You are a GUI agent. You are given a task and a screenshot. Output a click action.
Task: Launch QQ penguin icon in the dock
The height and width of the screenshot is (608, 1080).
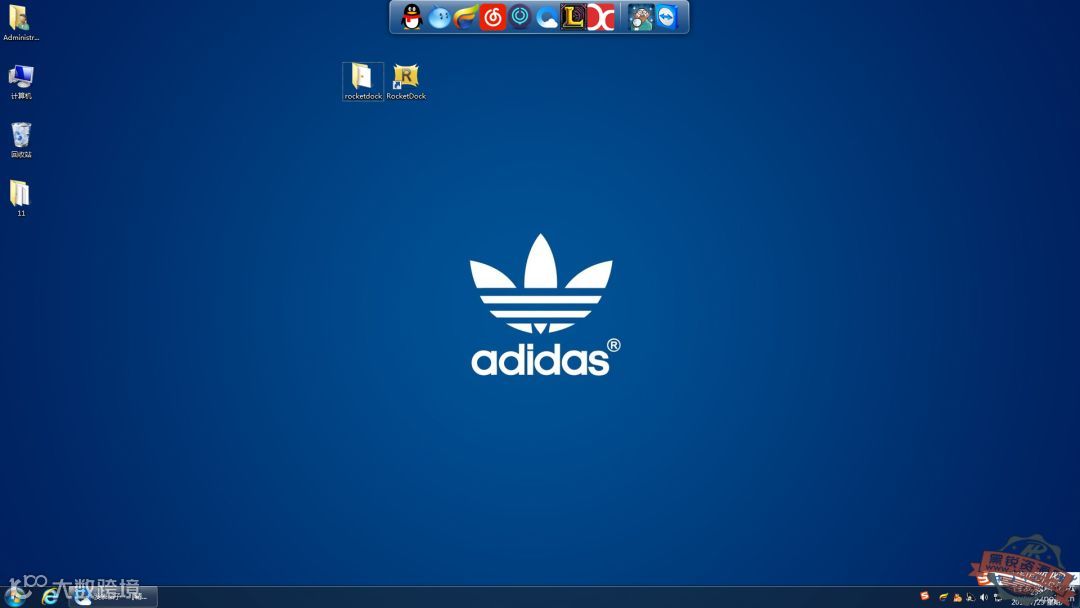(412, 17)
